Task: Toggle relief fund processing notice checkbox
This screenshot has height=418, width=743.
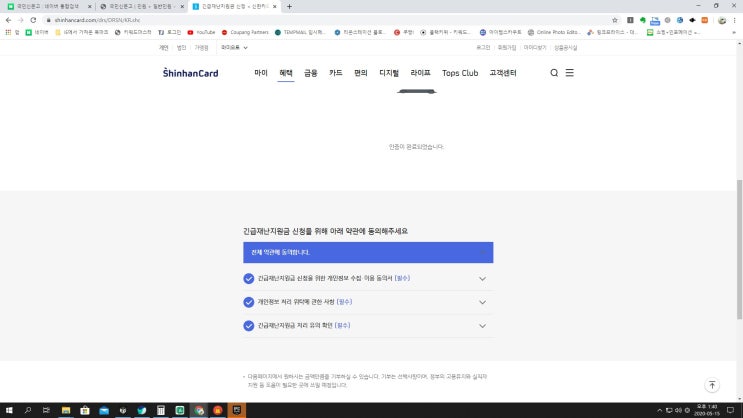Action: pos(249,326)
